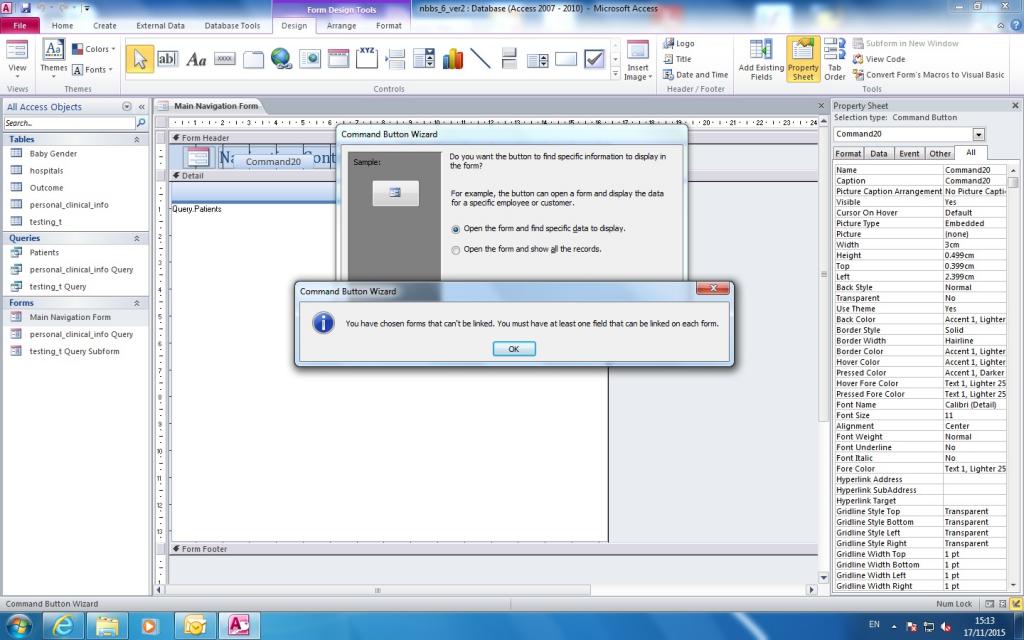Add a Title from the Header / Footer group

click(x=677, y=59)
